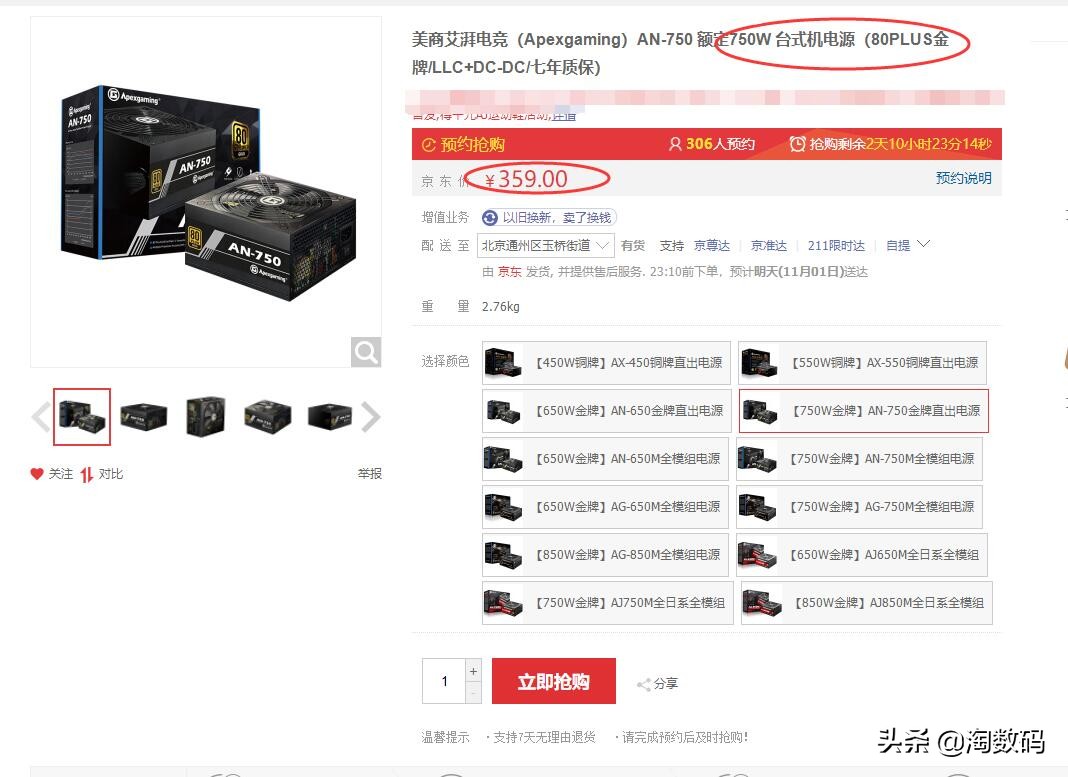Select 【450W铜牌】AX-450铜牌直出电源 option
This screenshot has height=777, width=1068.
[x=606, y=363]
